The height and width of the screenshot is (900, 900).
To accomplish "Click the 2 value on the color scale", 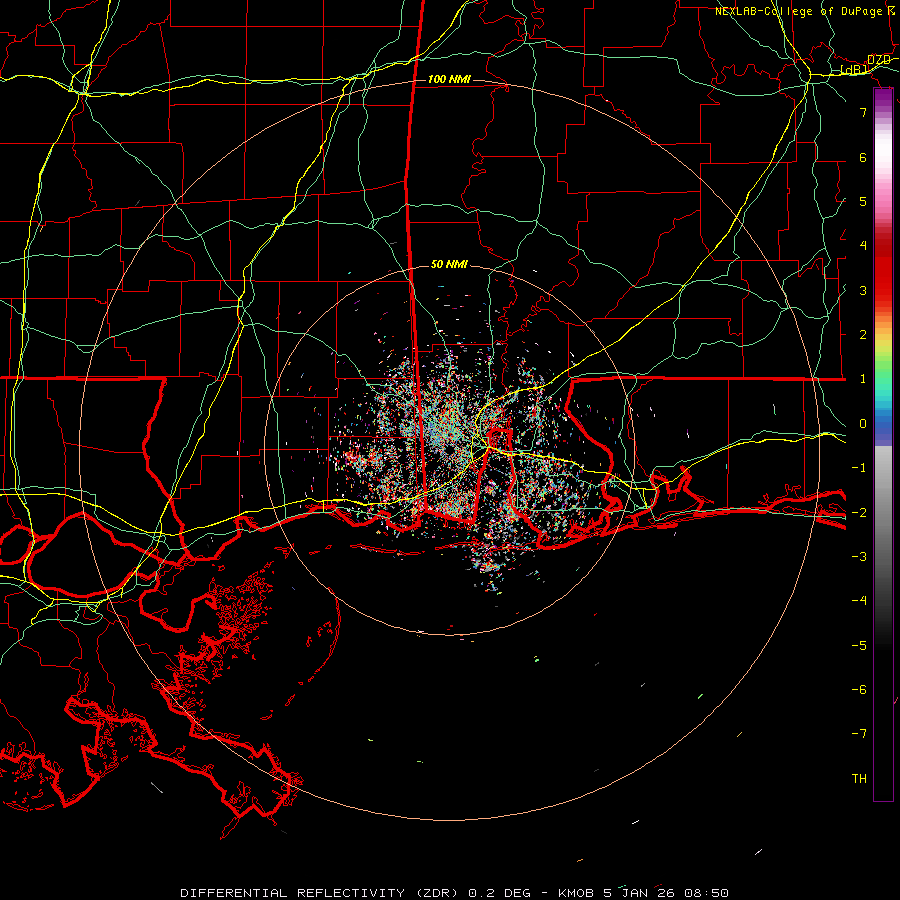I will coord(863,335).
